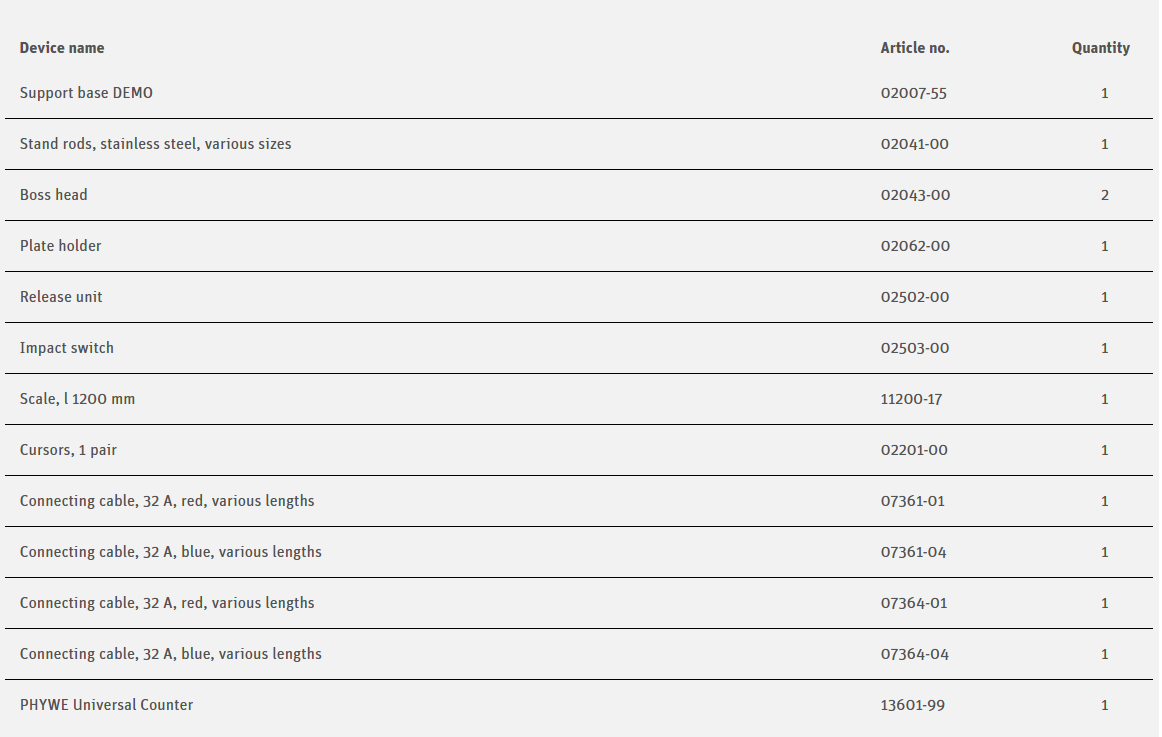
Task: Click the Device name column header
Action: pyautogui.click(x=62, y=48)
